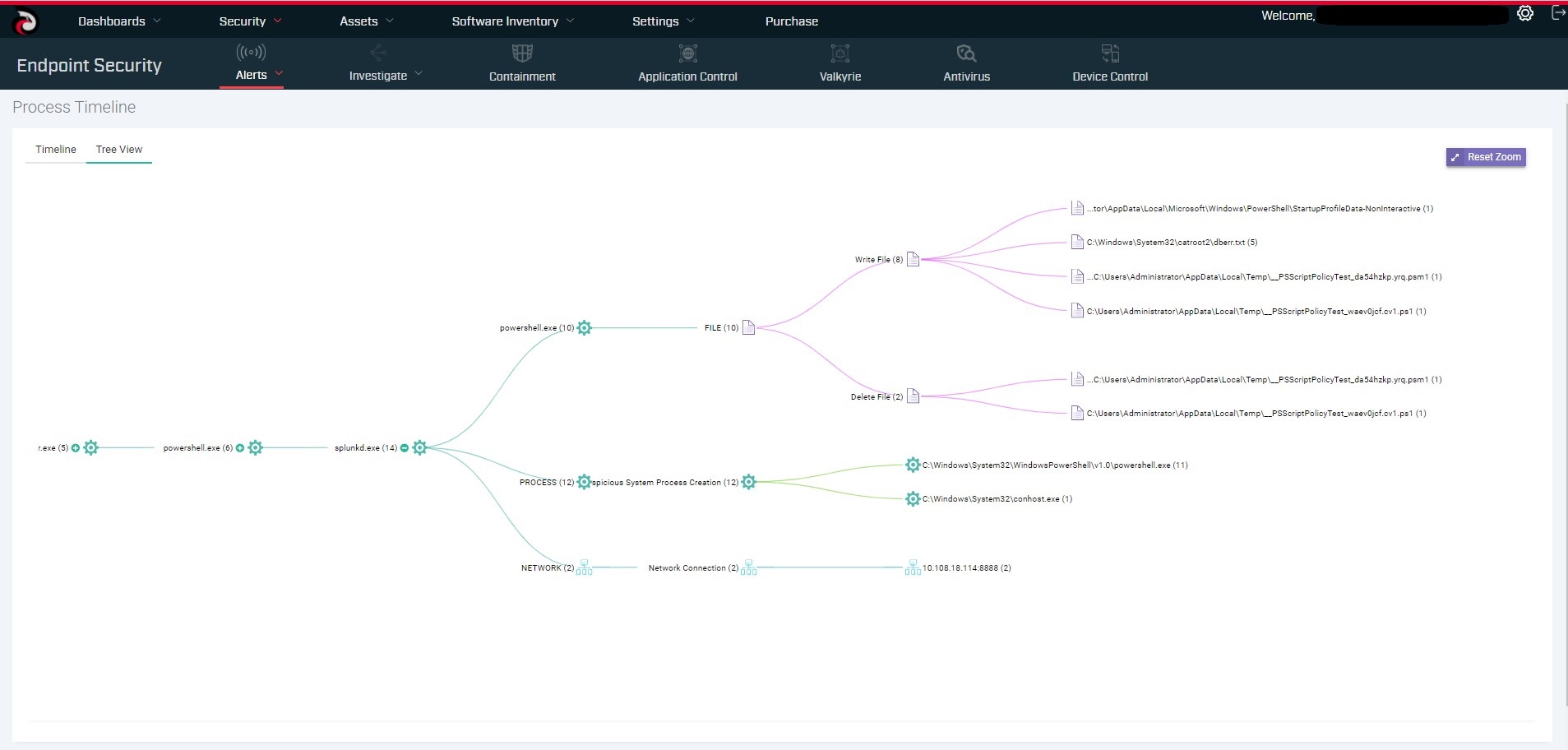Click the Process Timeline heading

point(74,107)
